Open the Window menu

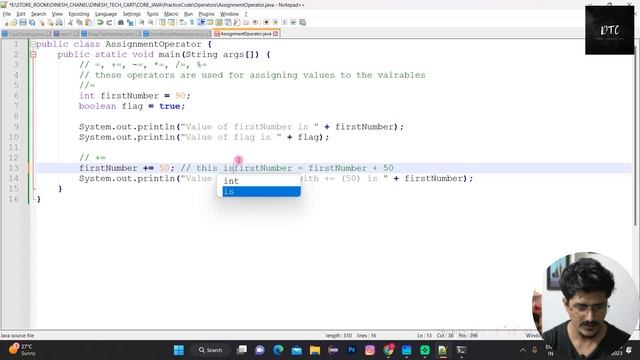coord(229,14)
